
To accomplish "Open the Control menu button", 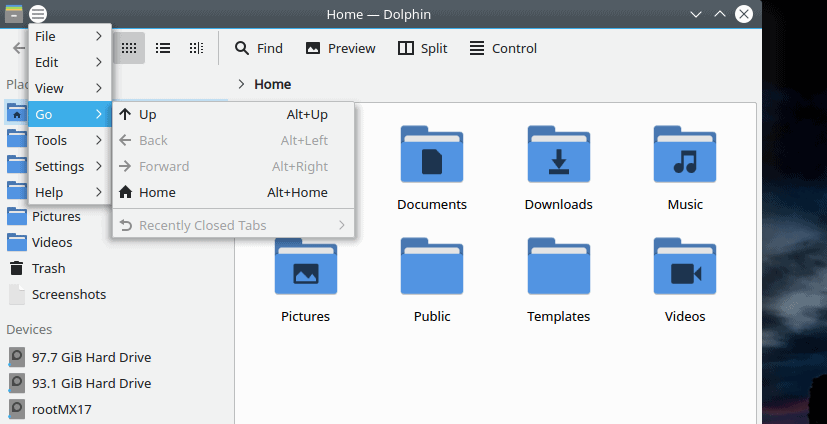I will coord(503,49).
